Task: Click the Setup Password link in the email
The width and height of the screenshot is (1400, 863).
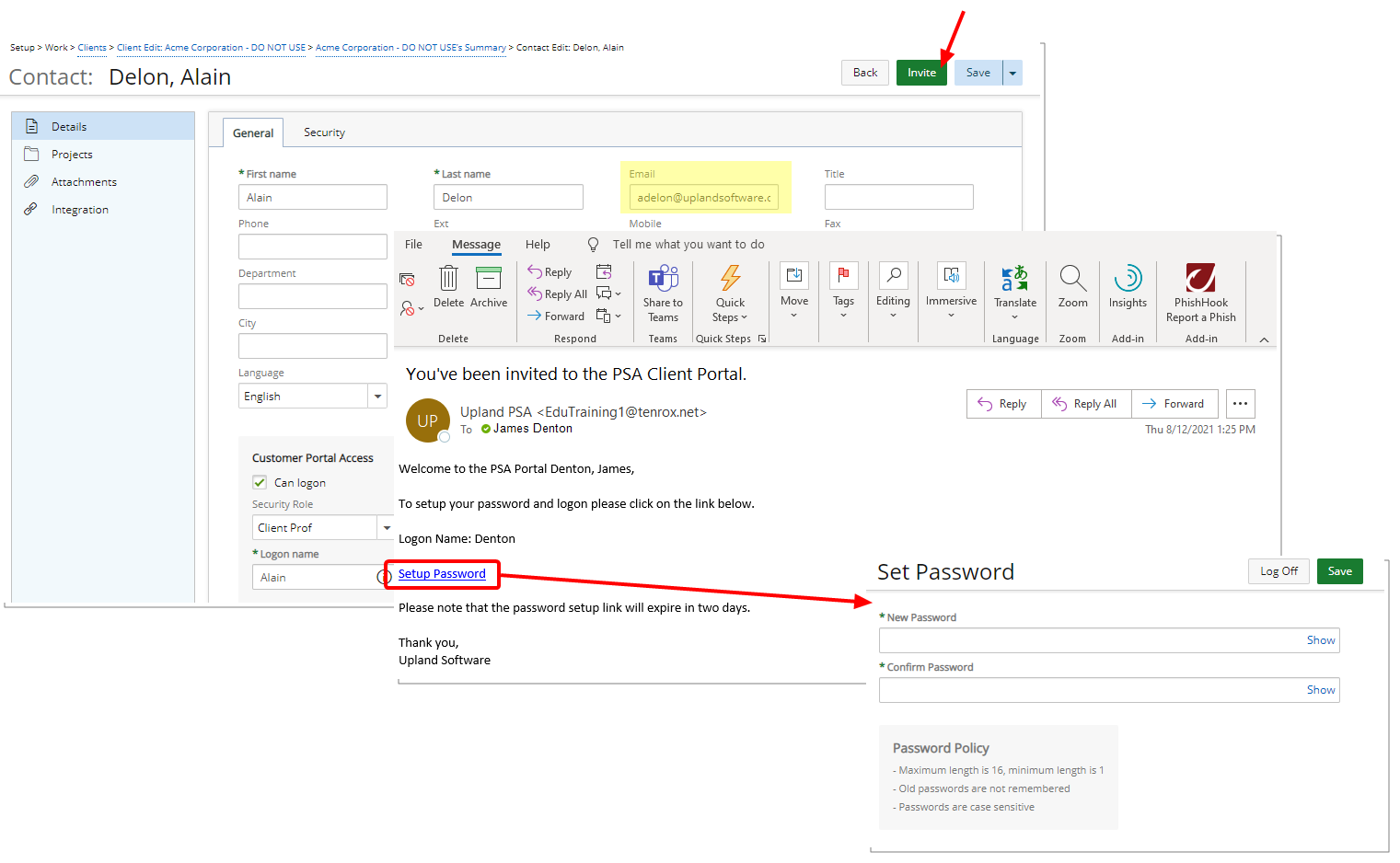Action: coord(442,574)
